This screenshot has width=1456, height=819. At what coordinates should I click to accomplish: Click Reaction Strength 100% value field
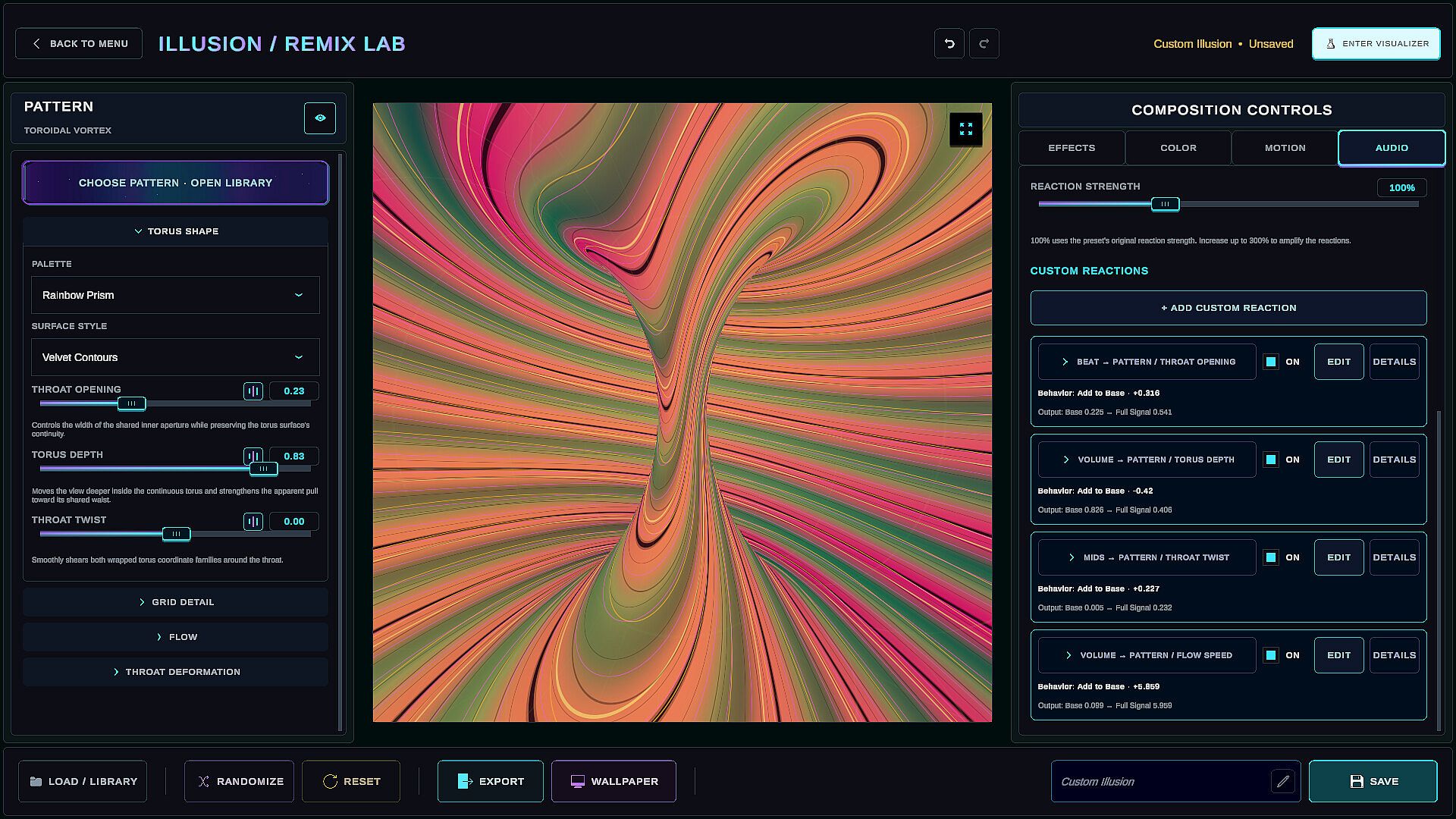coord(1401,188)
